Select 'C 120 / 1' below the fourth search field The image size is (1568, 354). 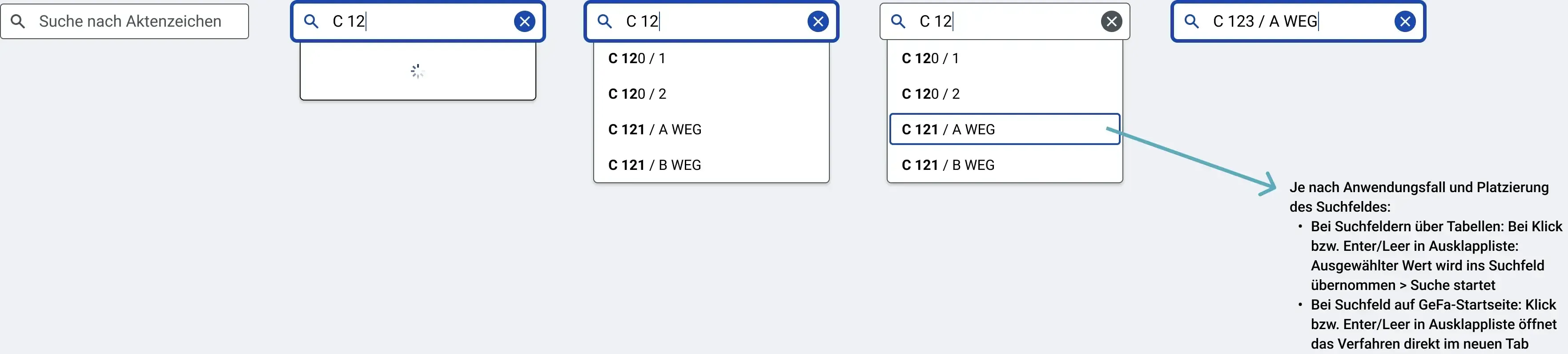pos(1005,58)
